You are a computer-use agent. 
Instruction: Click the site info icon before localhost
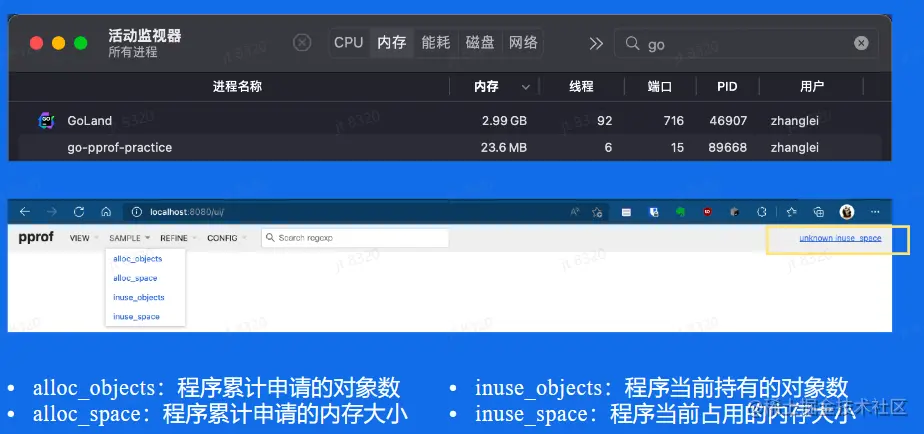137,212
